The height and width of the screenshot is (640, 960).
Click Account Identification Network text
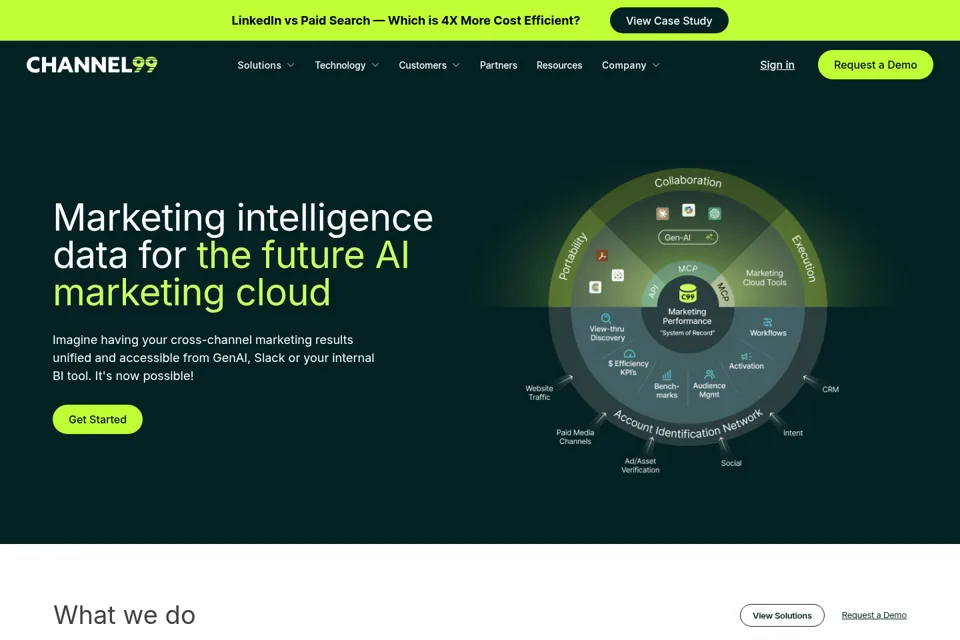coord(688,425)
